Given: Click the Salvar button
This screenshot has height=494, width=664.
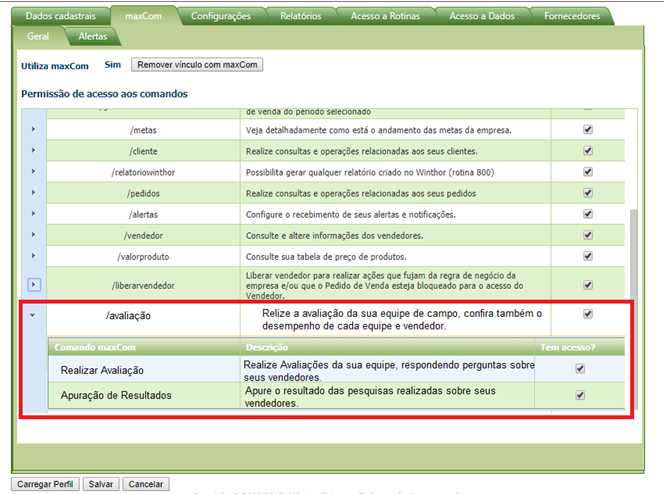Looking at the screenshot, I should coord(101,484).
